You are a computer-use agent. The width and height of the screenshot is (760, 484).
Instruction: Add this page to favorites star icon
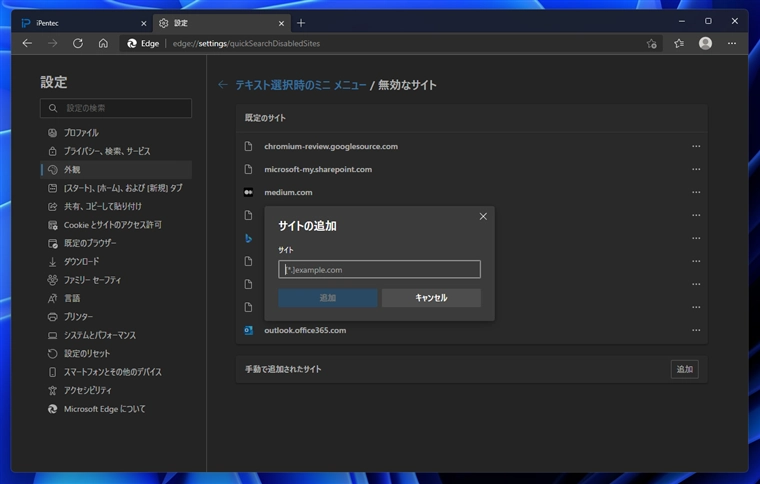[651, 44]
